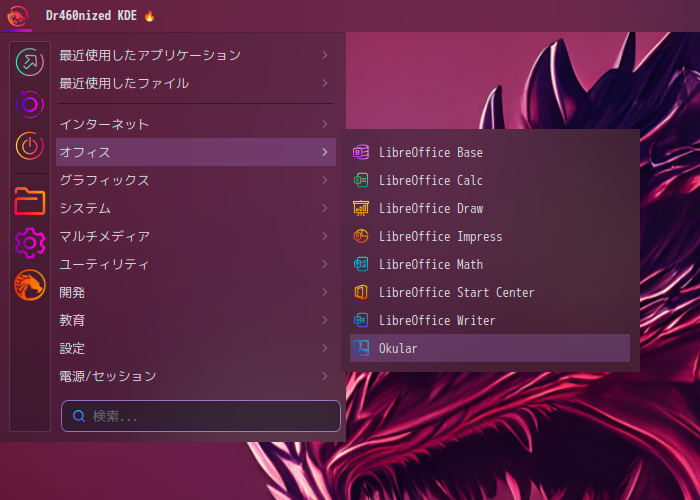700x500 pixels.
Task: Click the LibreOffice Writer document icon
Action: click(x=361, y=320)
